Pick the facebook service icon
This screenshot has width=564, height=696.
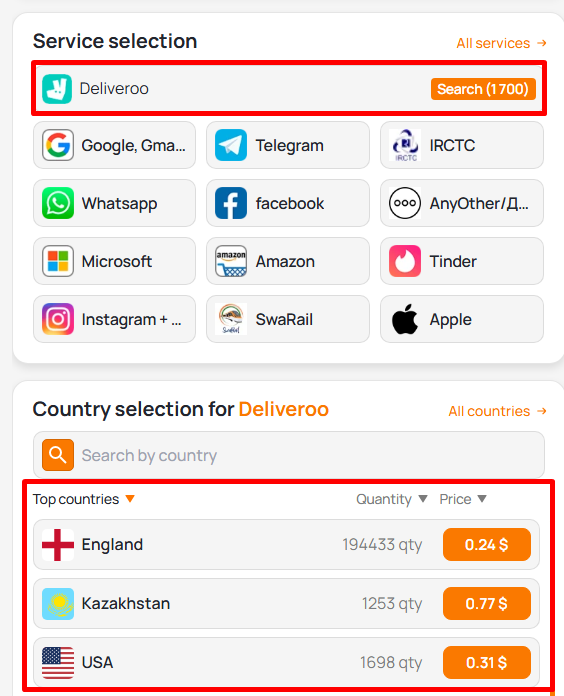pyautogui.click(x=231, y=203)
